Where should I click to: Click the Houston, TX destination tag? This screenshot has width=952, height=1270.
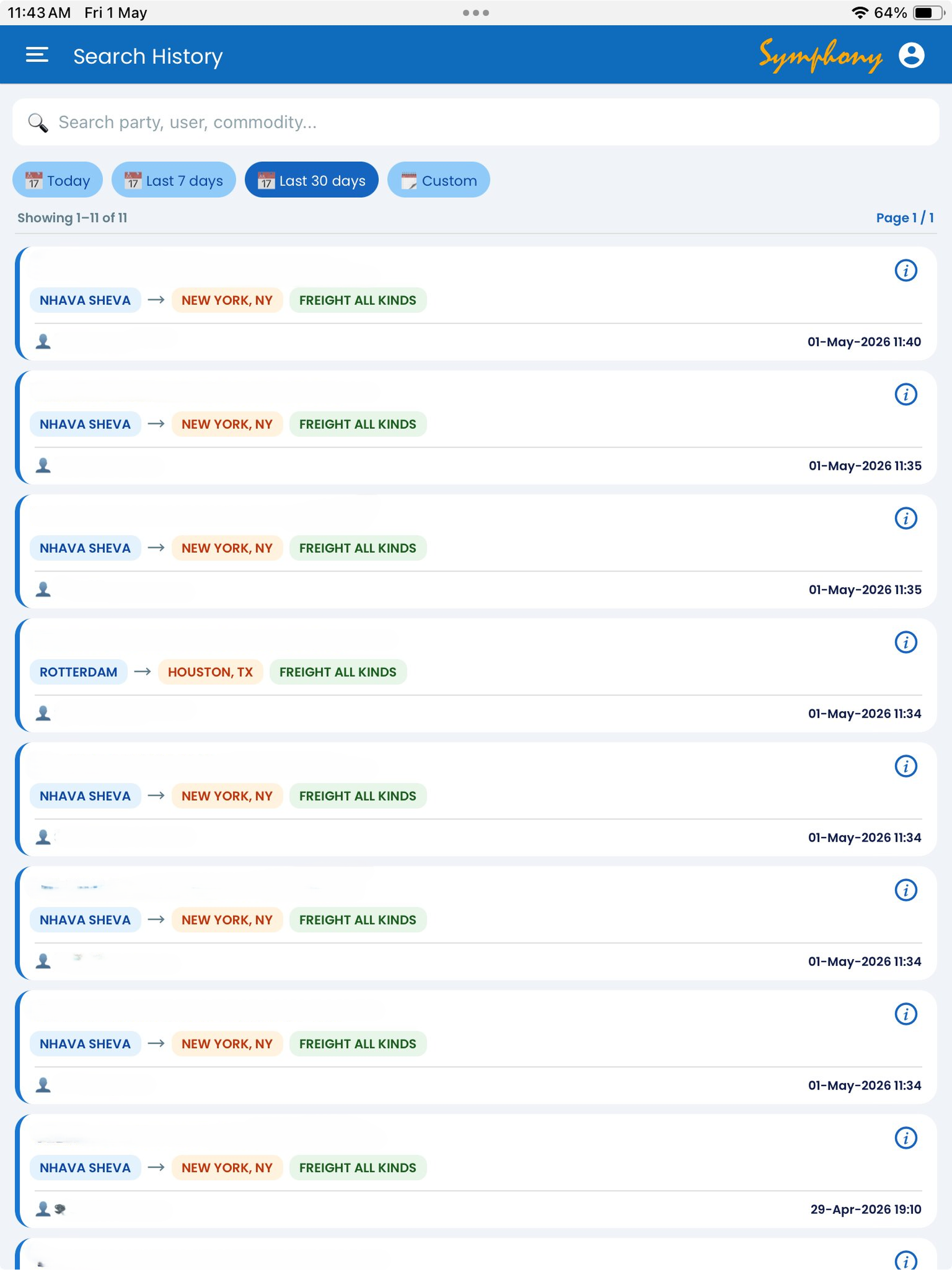(x=210, y=672)
